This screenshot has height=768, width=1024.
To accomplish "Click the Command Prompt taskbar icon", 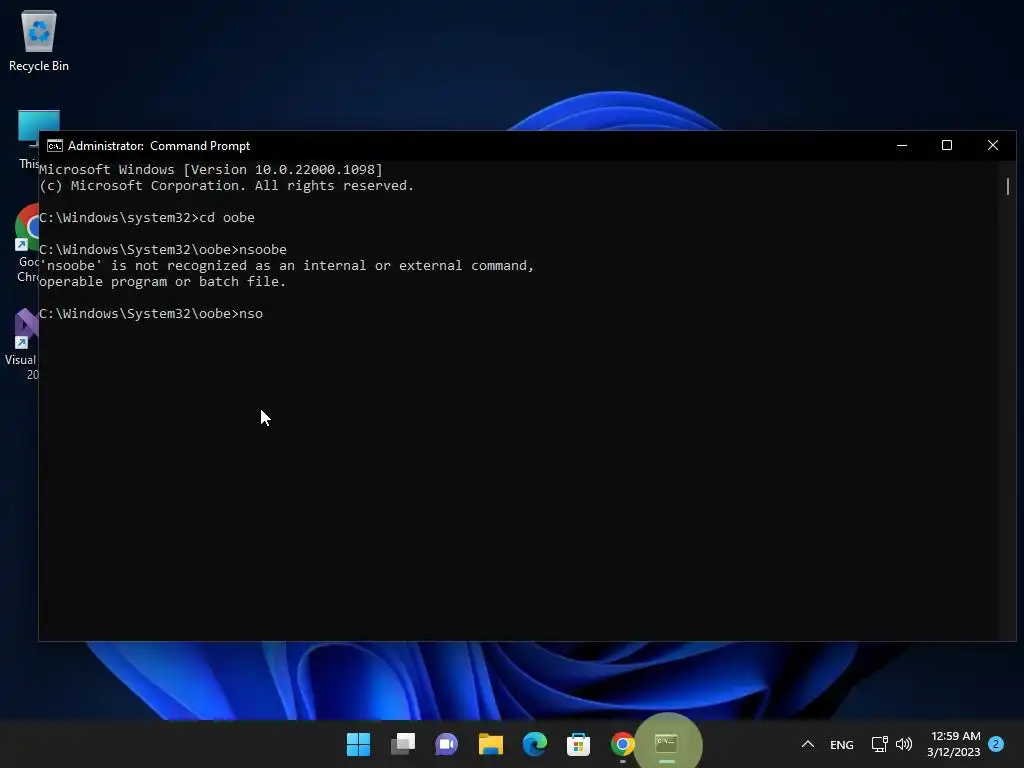I will (666, 744).
